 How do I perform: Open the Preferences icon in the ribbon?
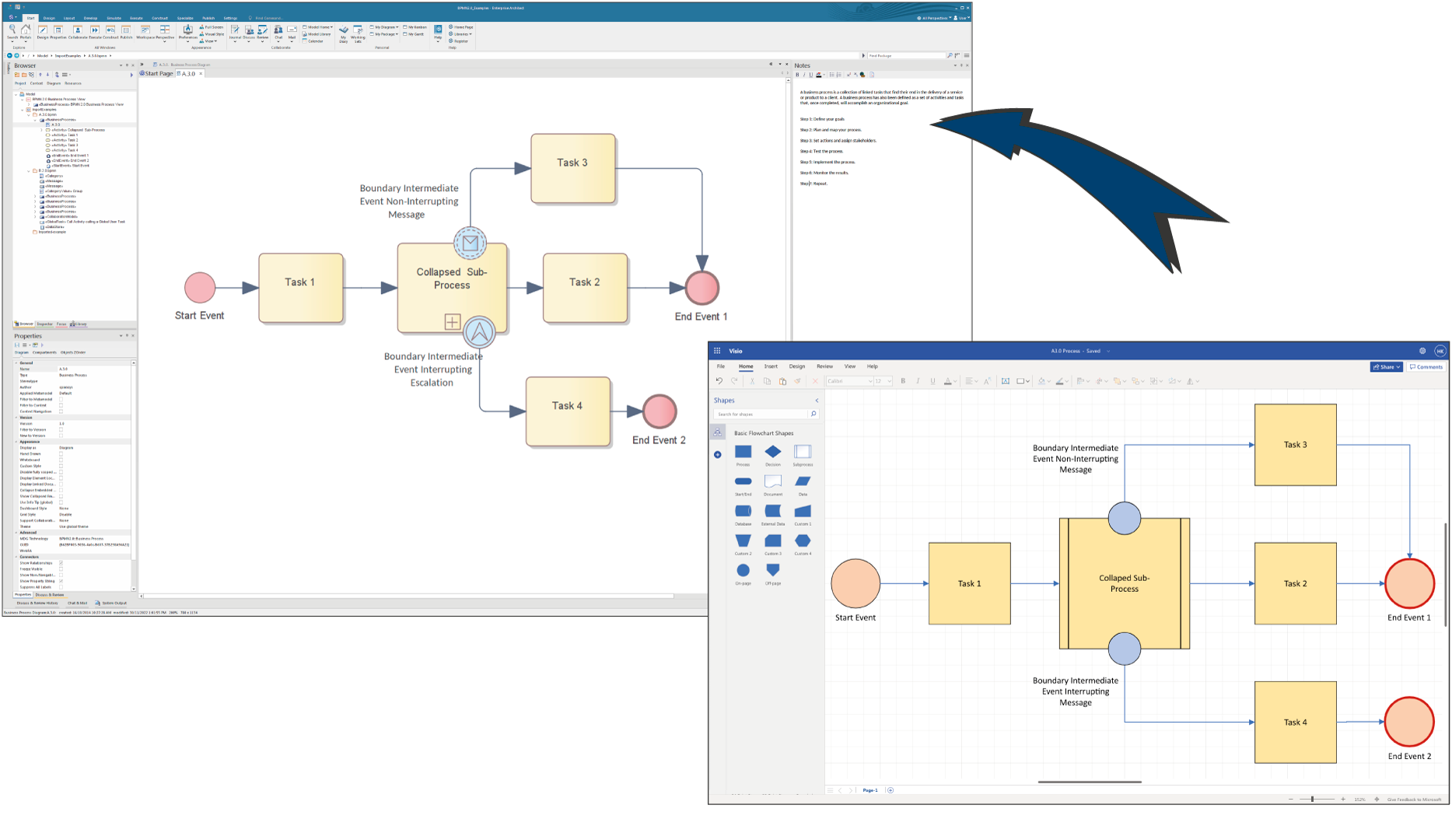click(x=187, y=31)
